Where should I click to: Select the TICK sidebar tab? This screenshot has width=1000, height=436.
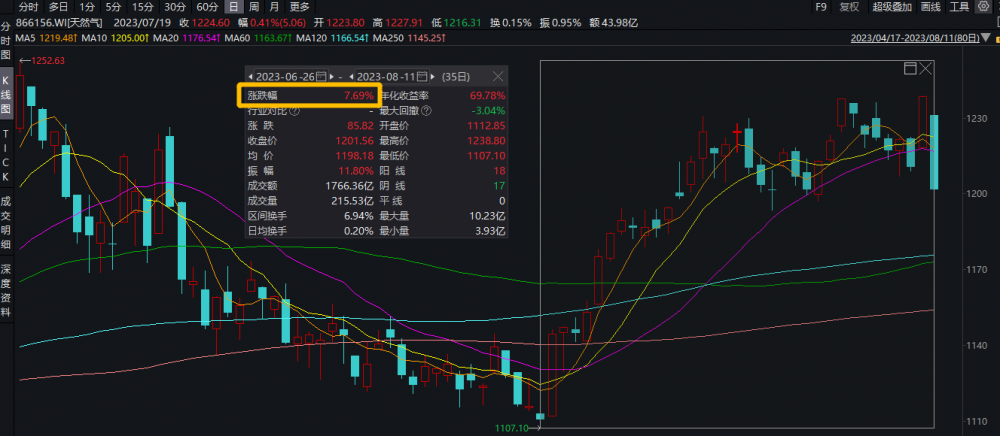[6, 155]
